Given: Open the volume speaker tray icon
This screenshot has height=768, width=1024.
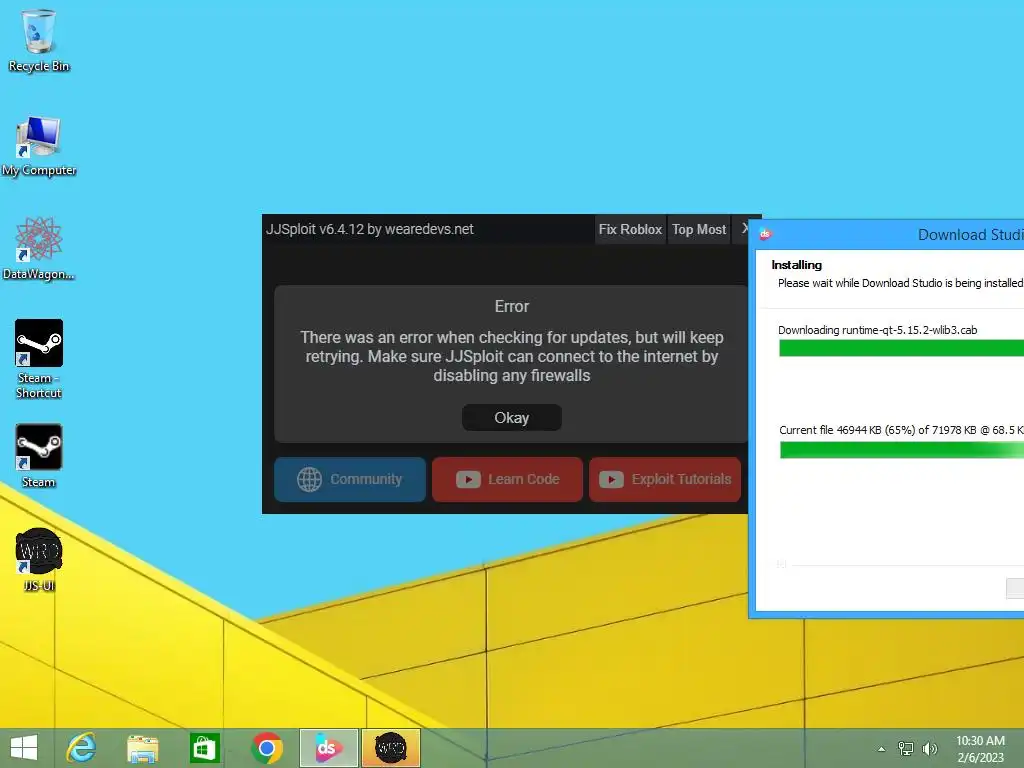Looking at the screenshot, I should (929, 748).
